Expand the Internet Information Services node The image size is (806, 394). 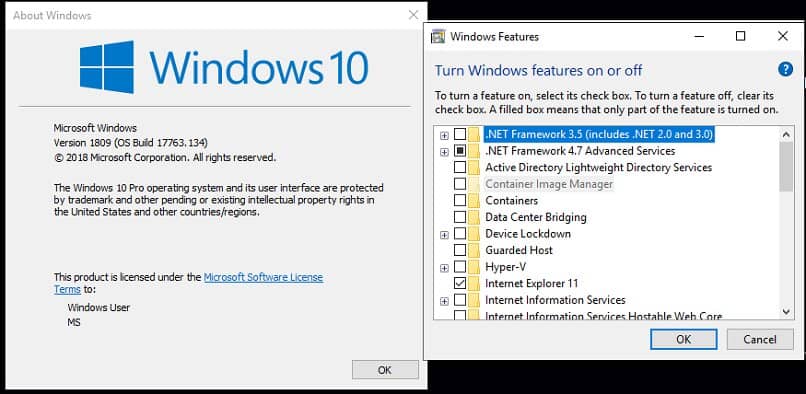444,301
